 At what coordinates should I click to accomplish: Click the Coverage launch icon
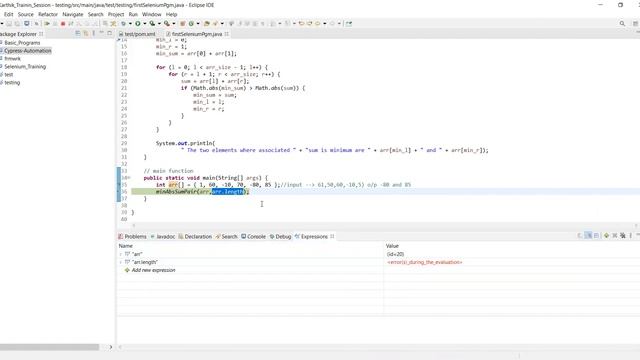pos(152,24)
